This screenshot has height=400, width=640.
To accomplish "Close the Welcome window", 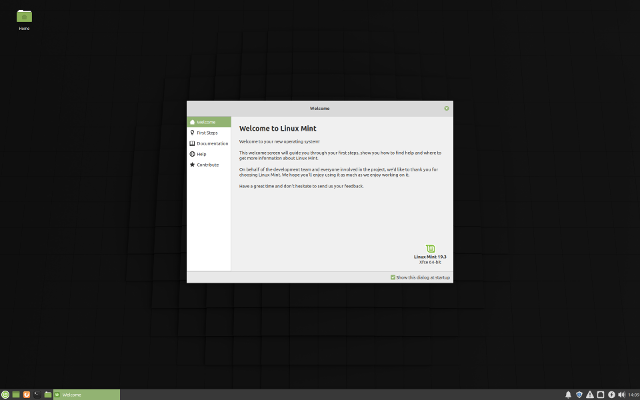I will coord(447,109).
